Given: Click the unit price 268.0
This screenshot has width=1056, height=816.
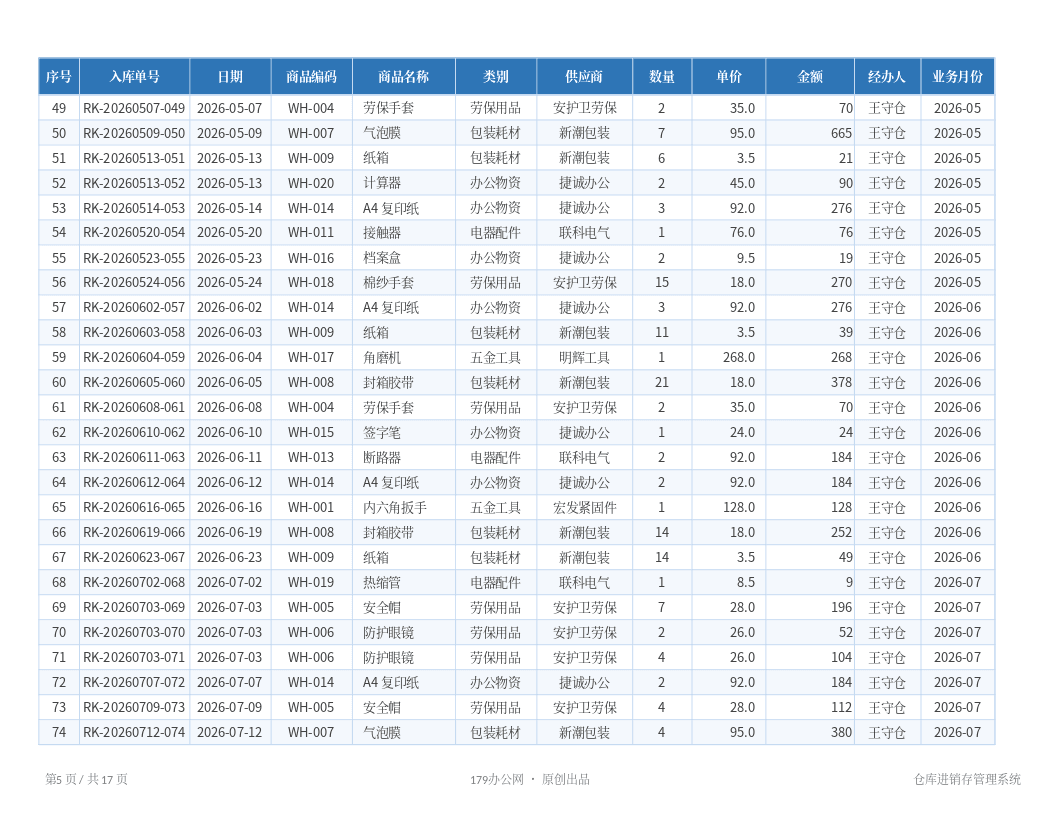Looking at the screenshot, I should (739, 358).
